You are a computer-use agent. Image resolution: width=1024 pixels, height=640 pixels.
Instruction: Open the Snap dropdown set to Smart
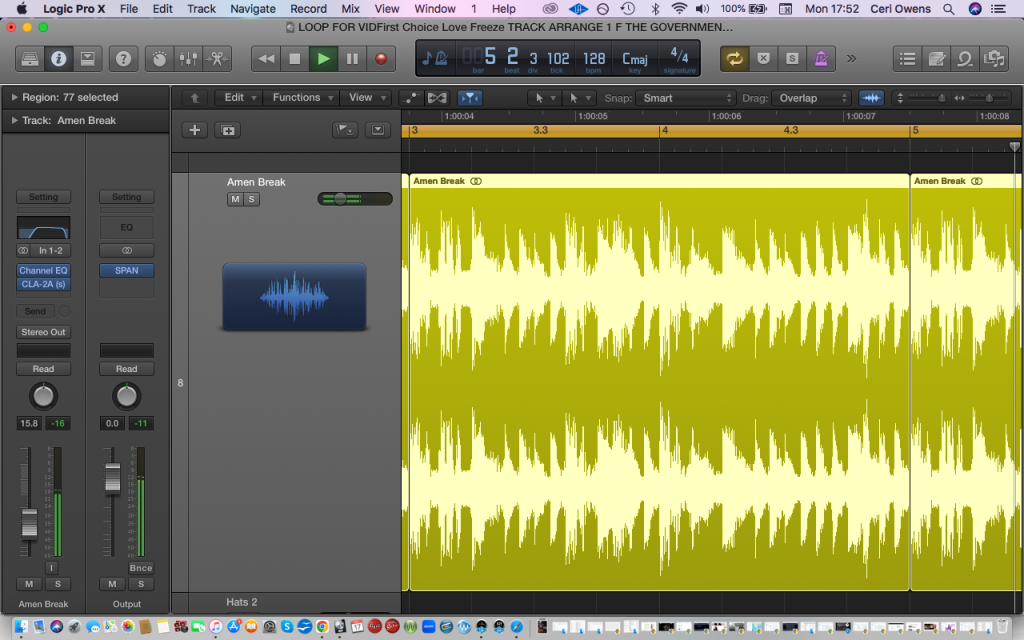(x=687, y=98)
